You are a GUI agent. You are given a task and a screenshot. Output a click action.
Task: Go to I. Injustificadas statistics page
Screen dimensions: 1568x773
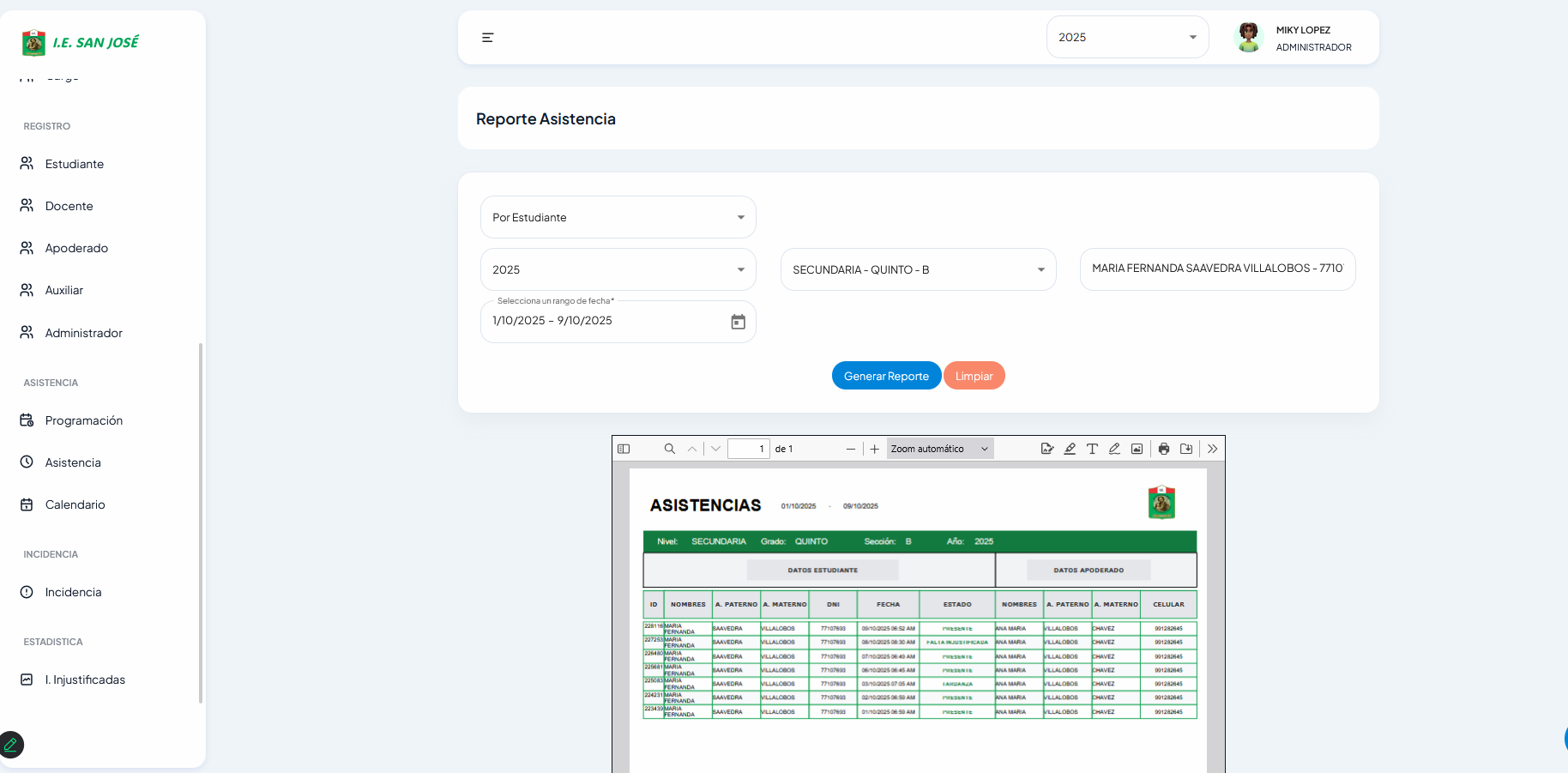click(85, 679)
